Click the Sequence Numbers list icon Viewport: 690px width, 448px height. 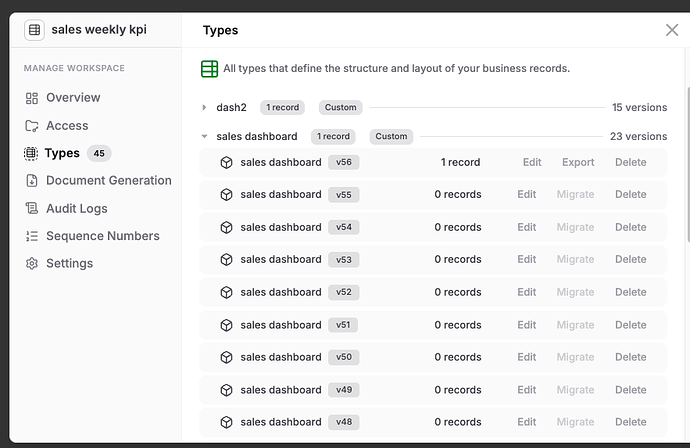tap(32, 236)
